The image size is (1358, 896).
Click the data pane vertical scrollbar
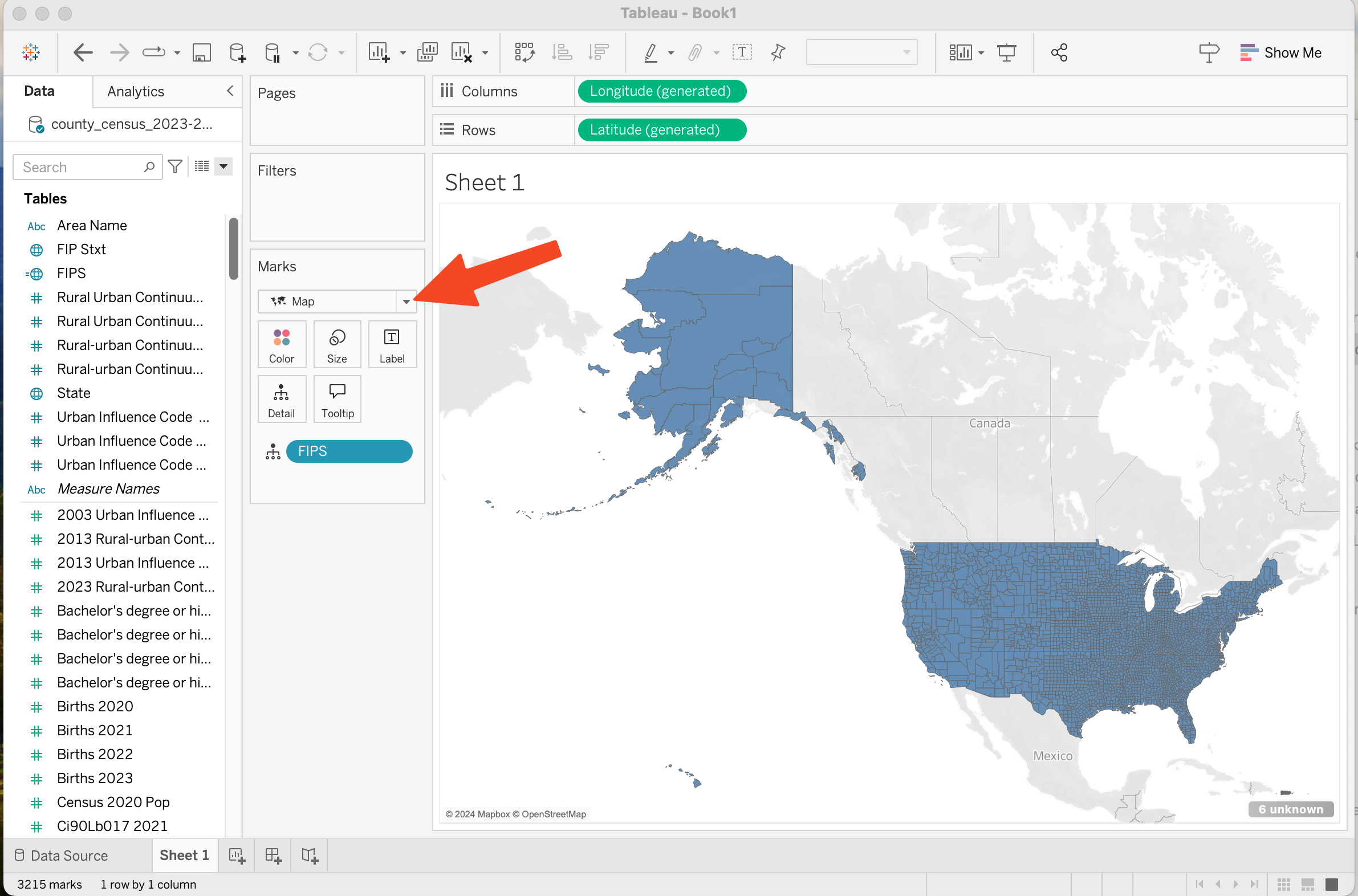(233, 249)
